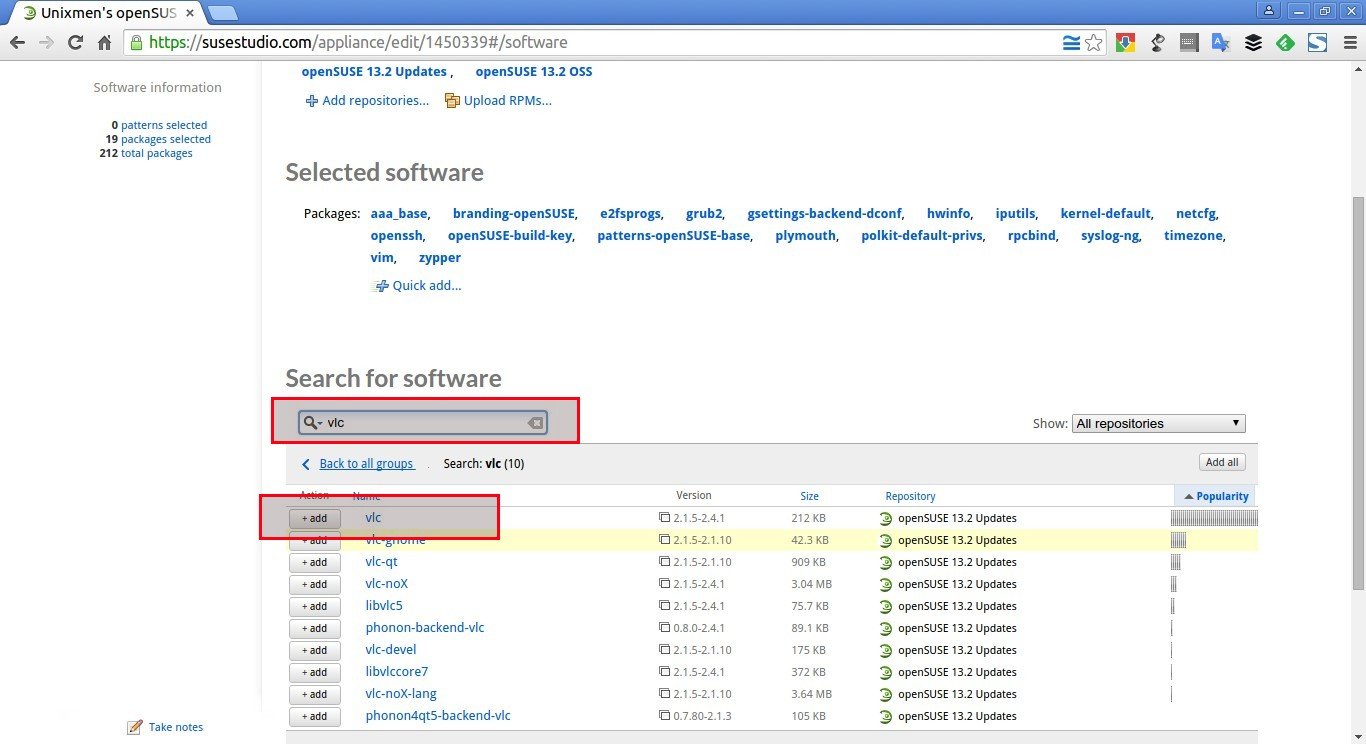Click the blue wavy lines icon in address bar
Image resolution: width=1366 pixels, height=744 pixels.
click(x=1072, y=43)
